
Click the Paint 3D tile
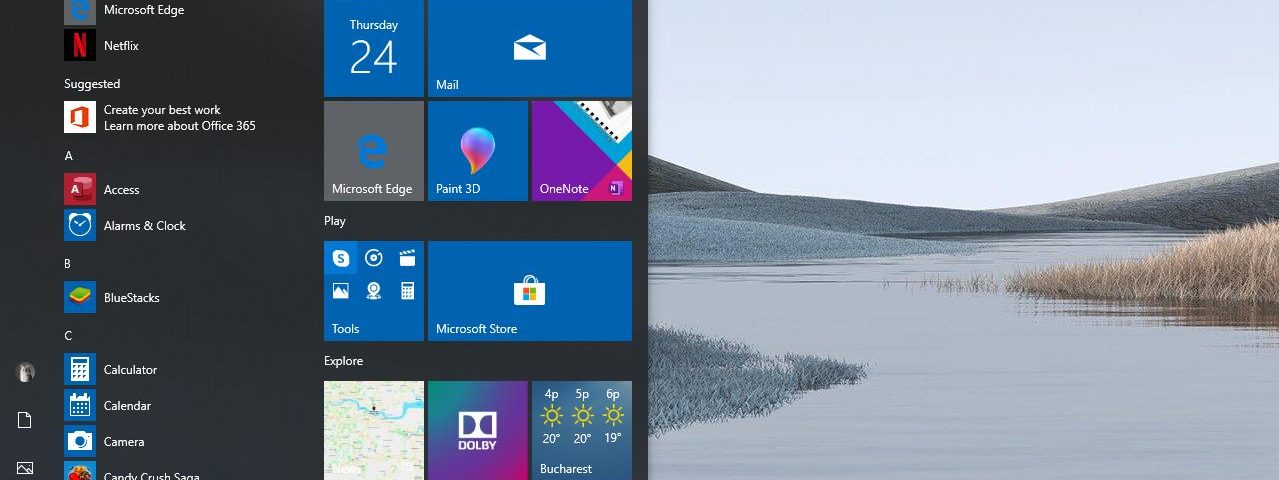coord(477,151)
